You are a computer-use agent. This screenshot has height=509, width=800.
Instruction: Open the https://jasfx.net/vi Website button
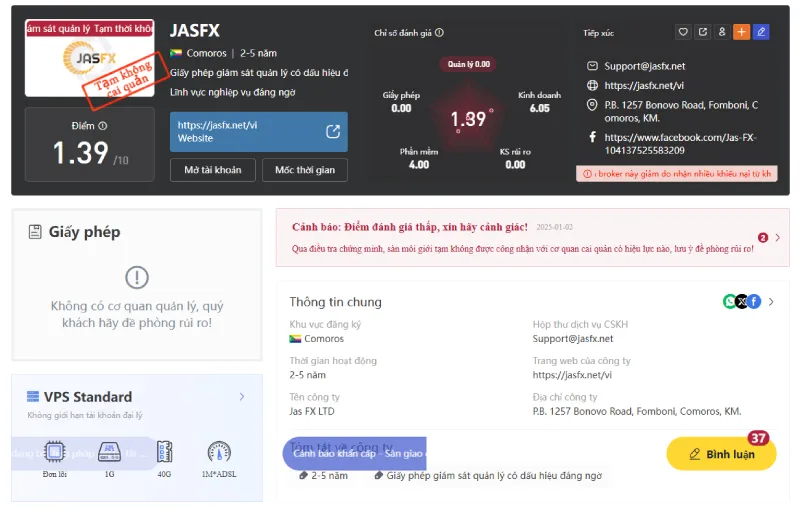point(259,132)
